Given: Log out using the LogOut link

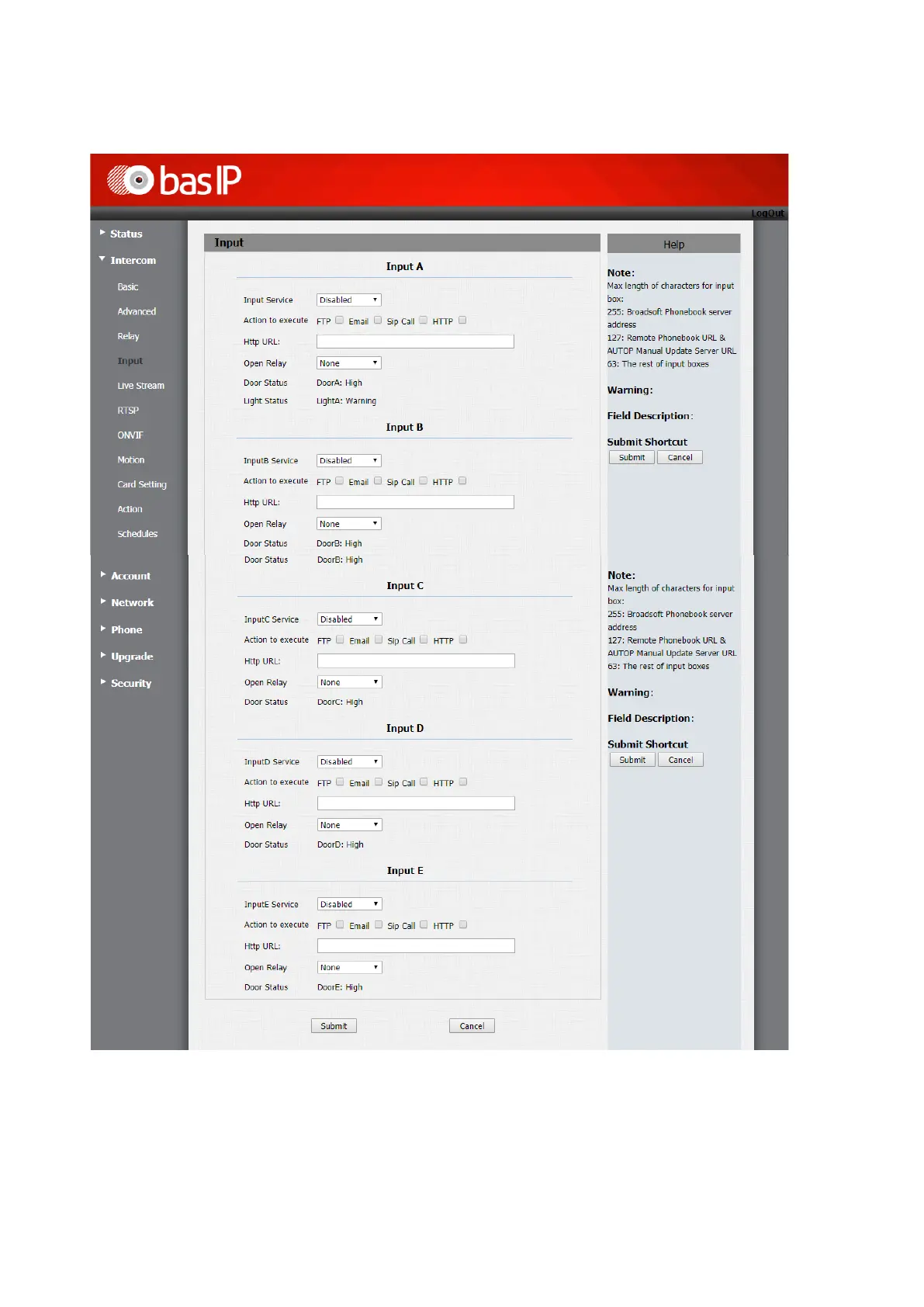Looking at the screenshot, I should pyautogui.click(x=767, y=213).
